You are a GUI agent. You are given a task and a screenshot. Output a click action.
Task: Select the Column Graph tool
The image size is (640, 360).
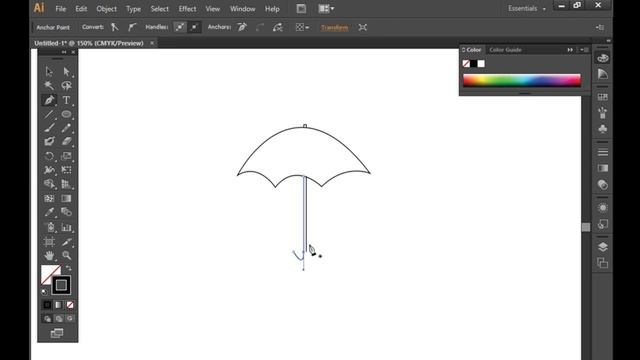coord(66,227)
